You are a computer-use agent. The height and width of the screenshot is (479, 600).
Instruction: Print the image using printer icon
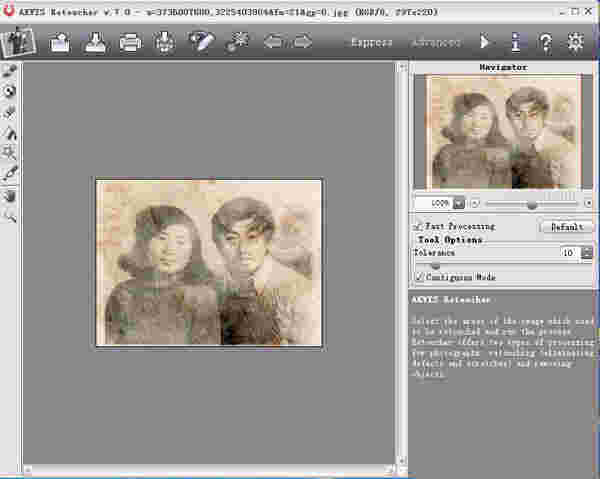coord(130,43)
